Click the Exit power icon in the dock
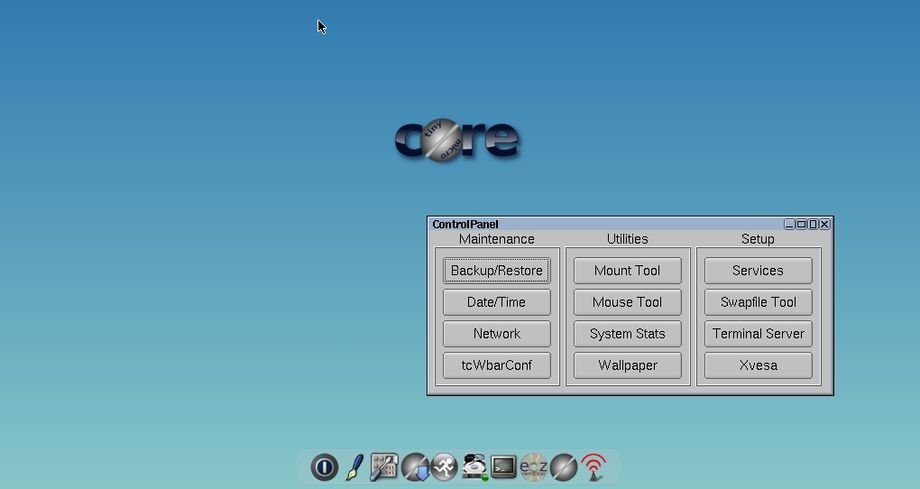920x489 pixels. 324,467
